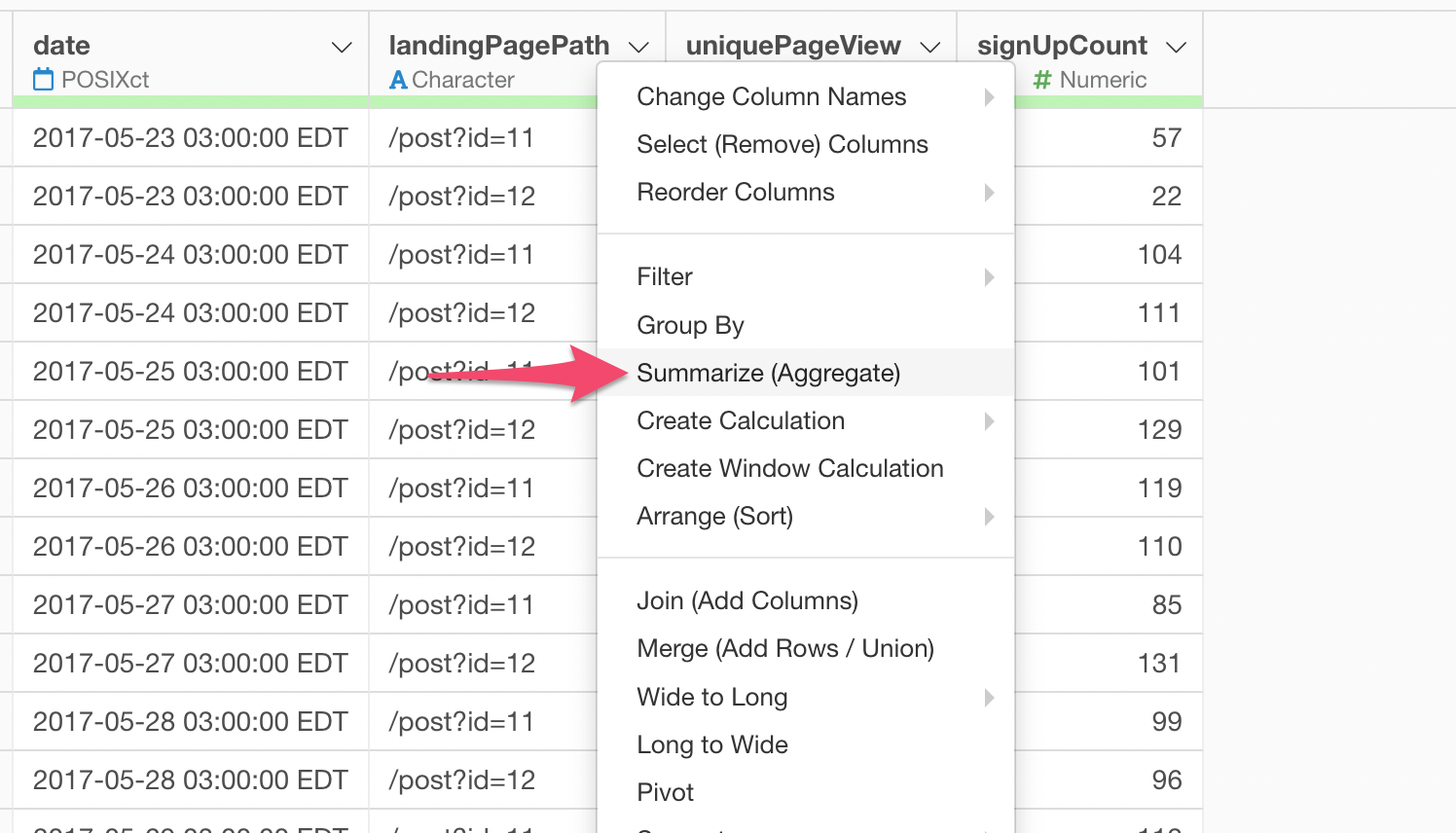Click the POSIXct calendar type icon
1456x833 pixels.
click(44, 80)
